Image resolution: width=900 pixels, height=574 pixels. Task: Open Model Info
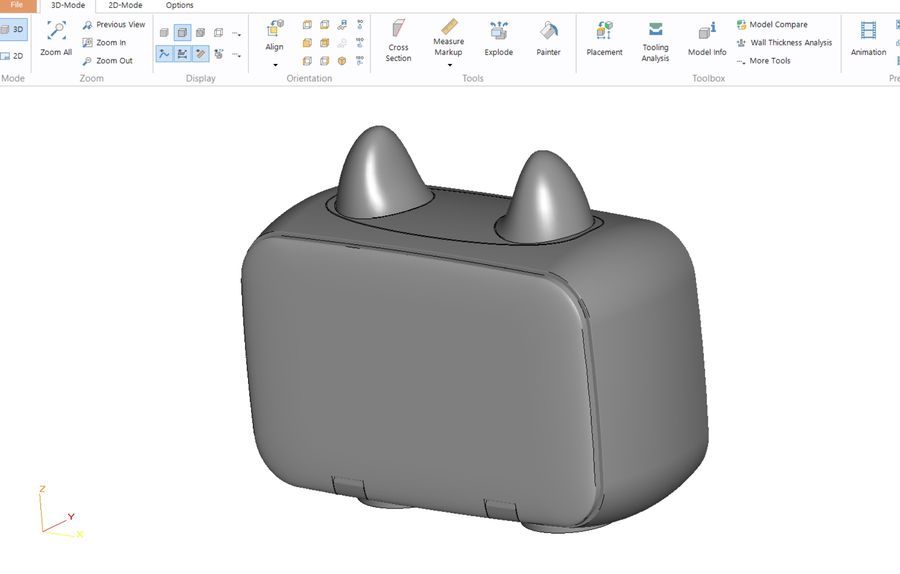click(x=707, y=38)
